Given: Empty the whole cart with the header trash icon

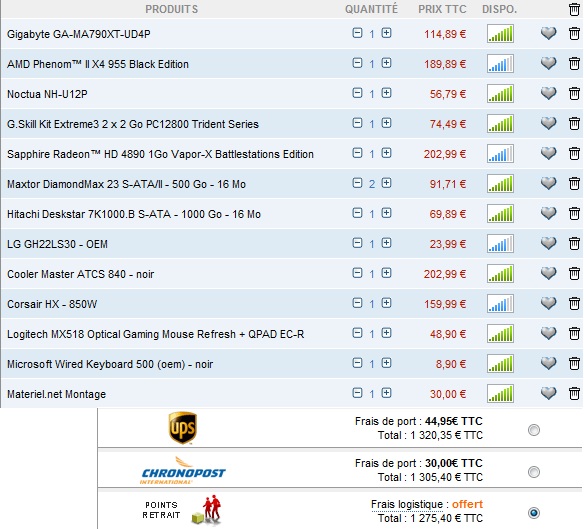Looking at the screenshot, I should 574,9.
